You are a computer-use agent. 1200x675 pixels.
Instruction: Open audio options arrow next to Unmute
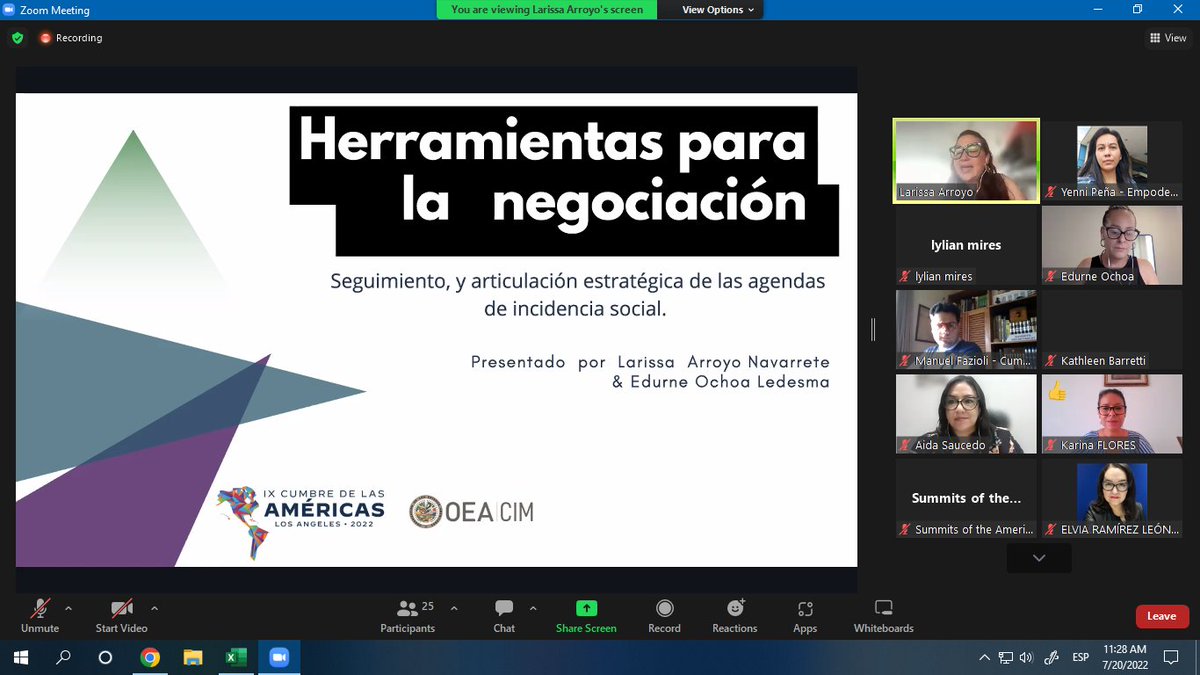[68, 607]
